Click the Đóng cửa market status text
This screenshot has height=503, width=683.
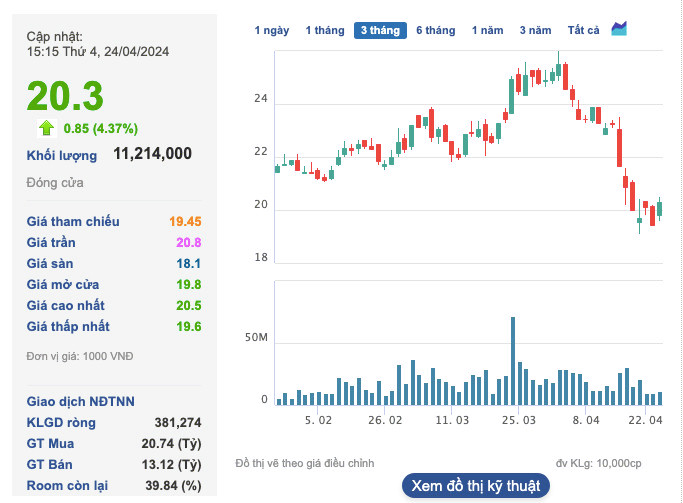[x=55, y=183]
